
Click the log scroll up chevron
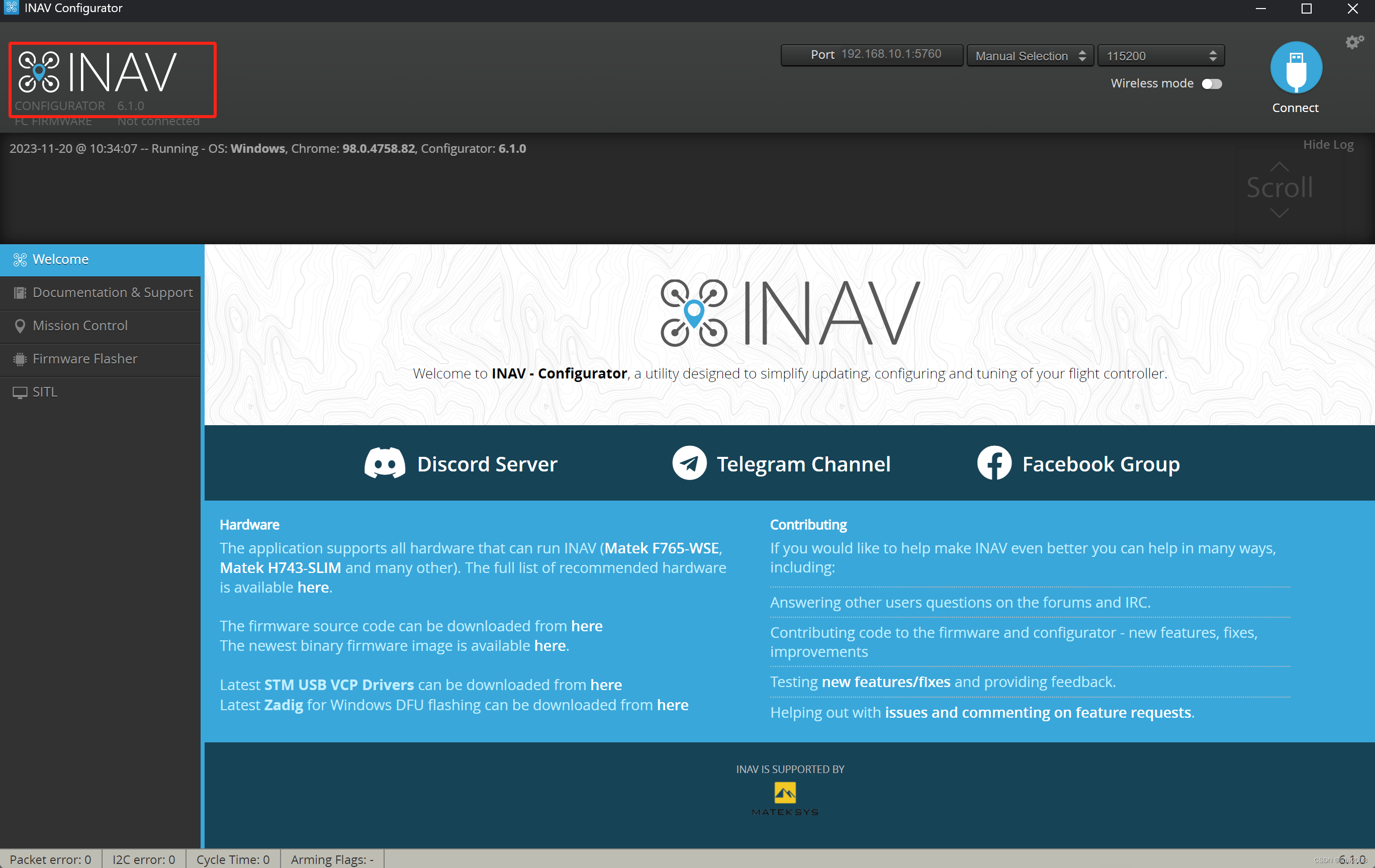pyautogui.click(x=1279, y=167)
